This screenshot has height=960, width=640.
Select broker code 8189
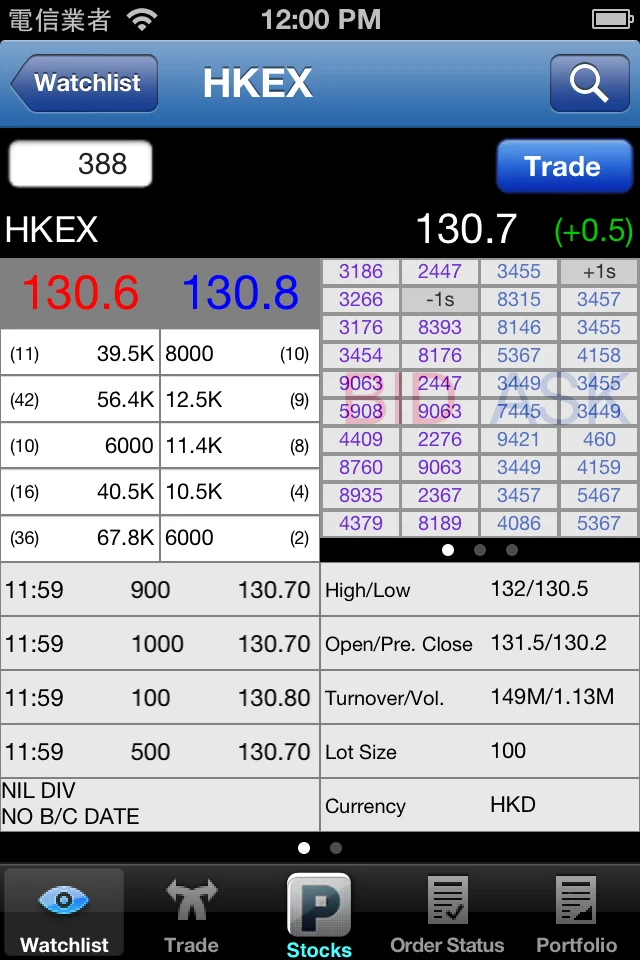click(x=440, y=523)
